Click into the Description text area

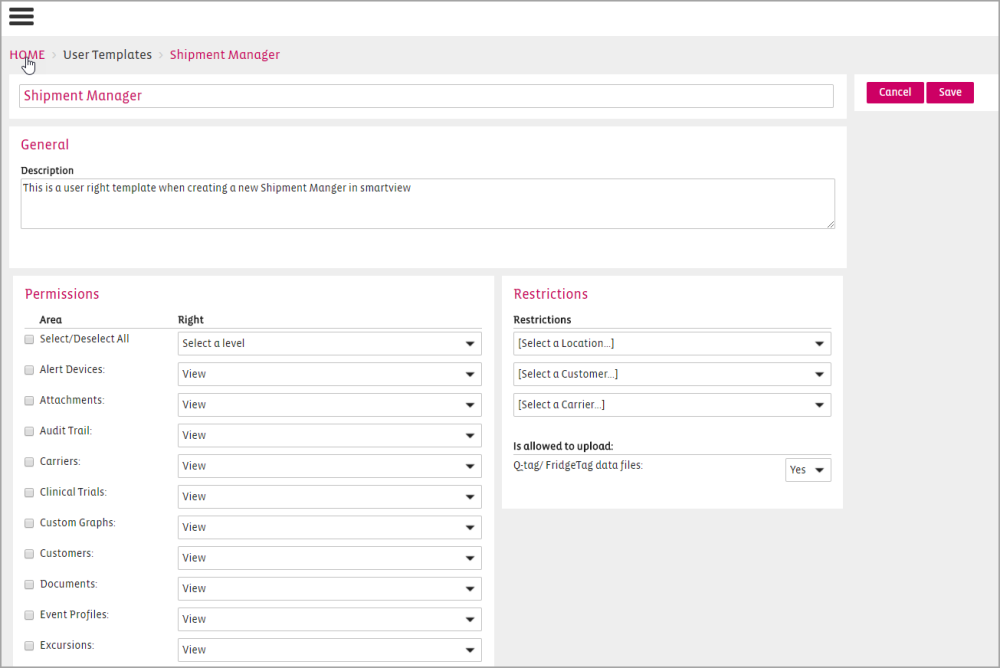[x=427, y=203]
